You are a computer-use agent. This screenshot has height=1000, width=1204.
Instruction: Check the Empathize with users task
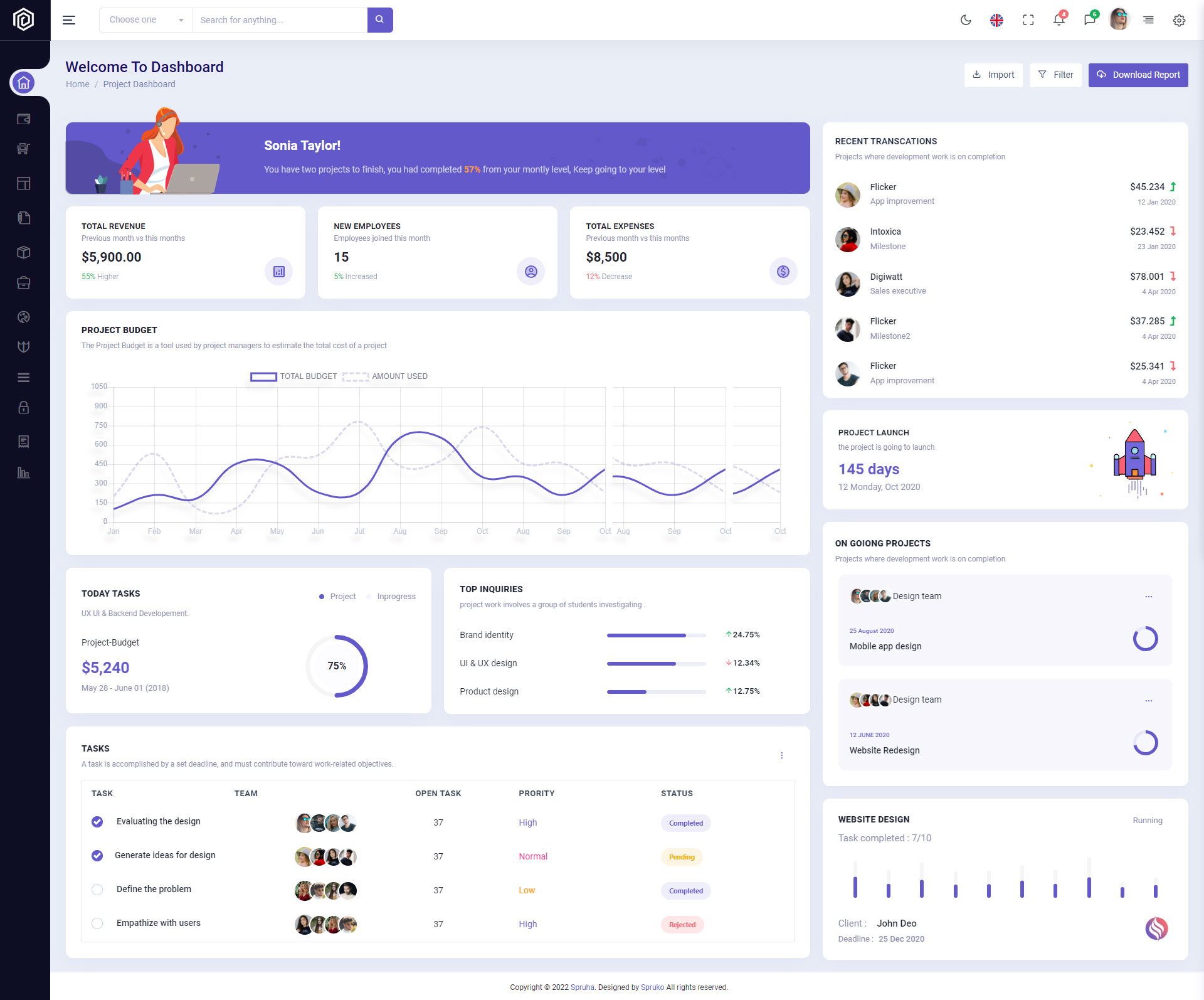[x=97, y=923]
